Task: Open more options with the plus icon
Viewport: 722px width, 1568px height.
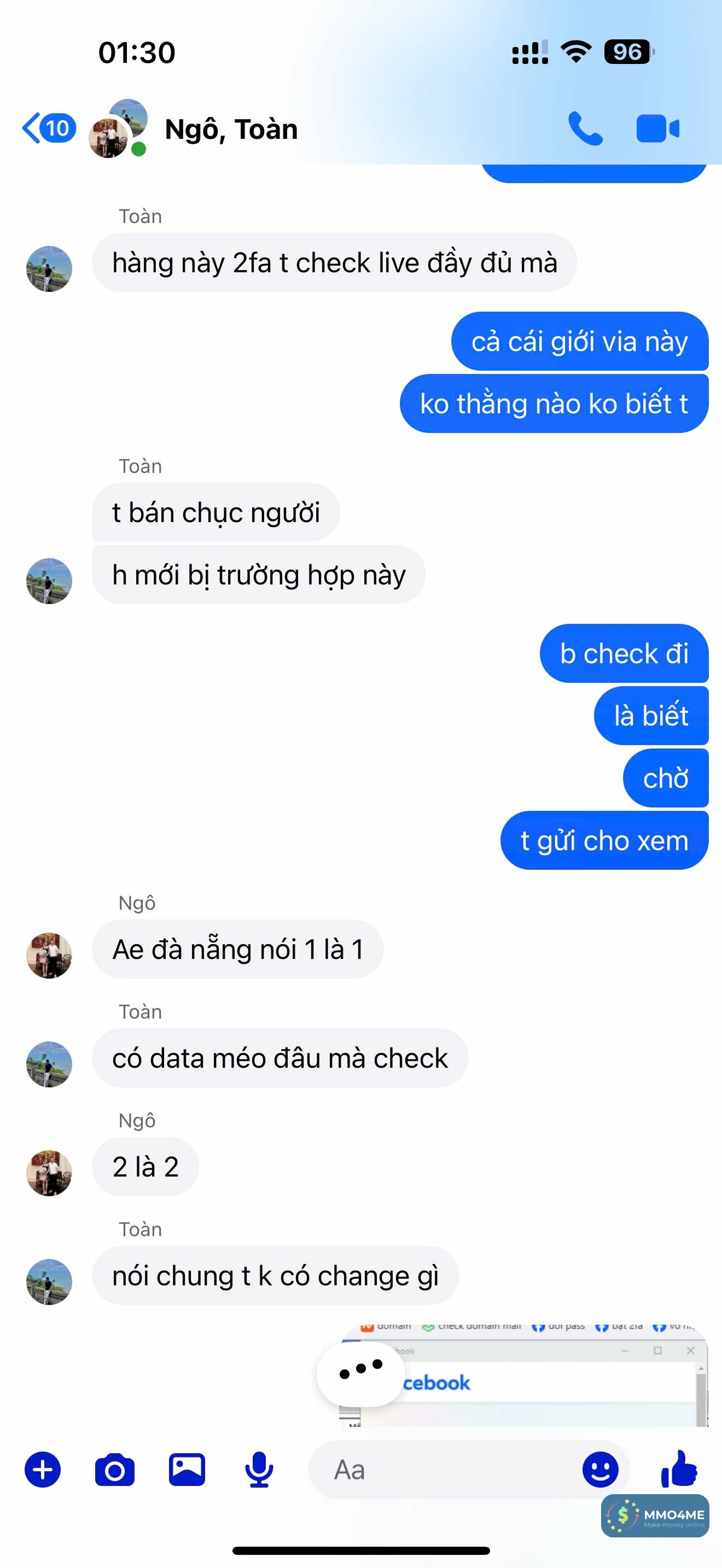Action: [43, 1470]
